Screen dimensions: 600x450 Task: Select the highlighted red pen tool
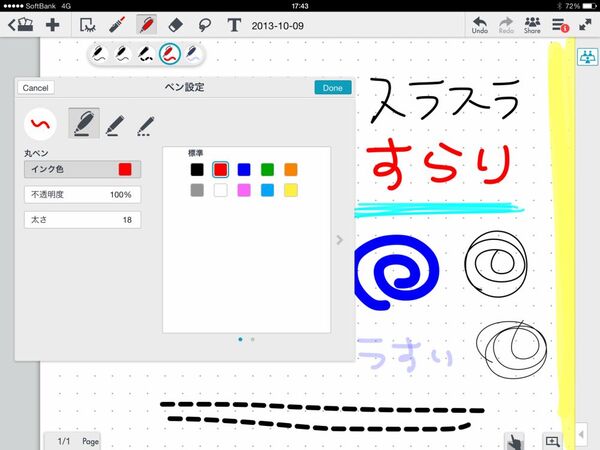(x=147, y=25)
